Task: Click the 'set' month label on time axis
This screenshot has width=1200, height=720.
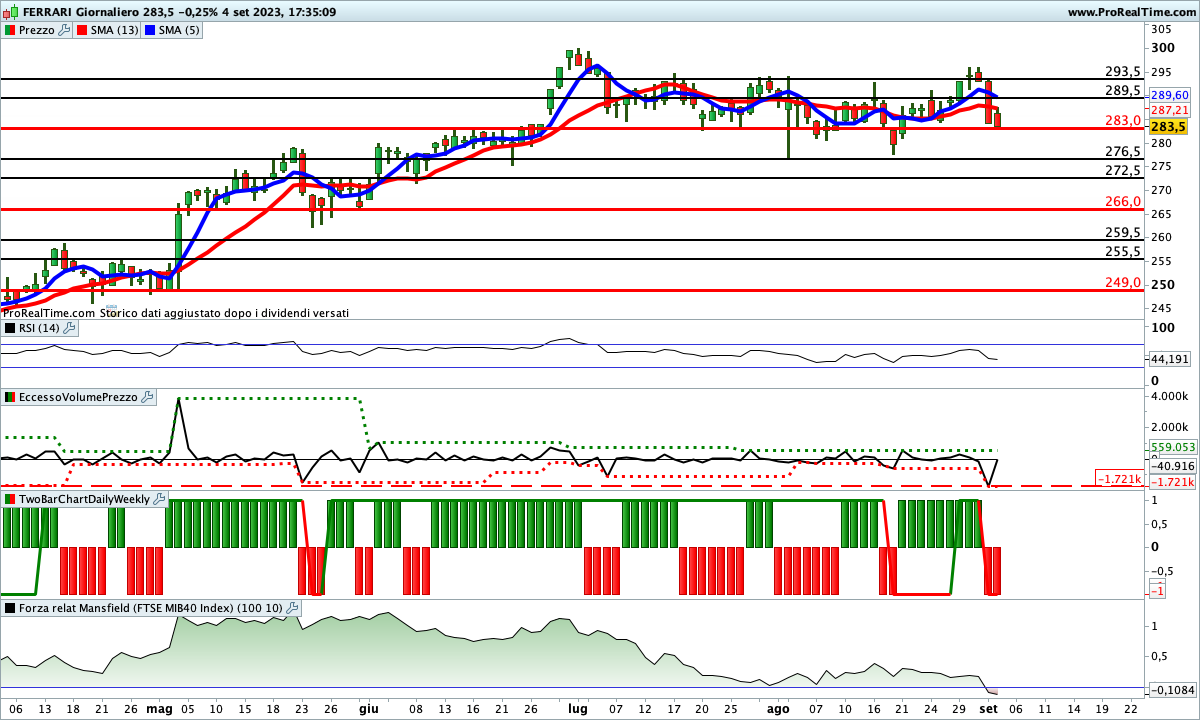Action: coord(987,708)
